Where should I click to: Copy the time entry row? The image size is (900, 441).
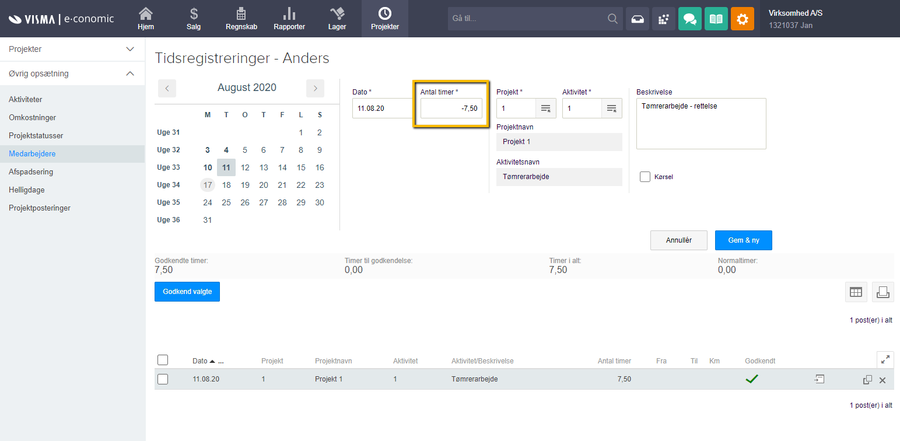867,380
